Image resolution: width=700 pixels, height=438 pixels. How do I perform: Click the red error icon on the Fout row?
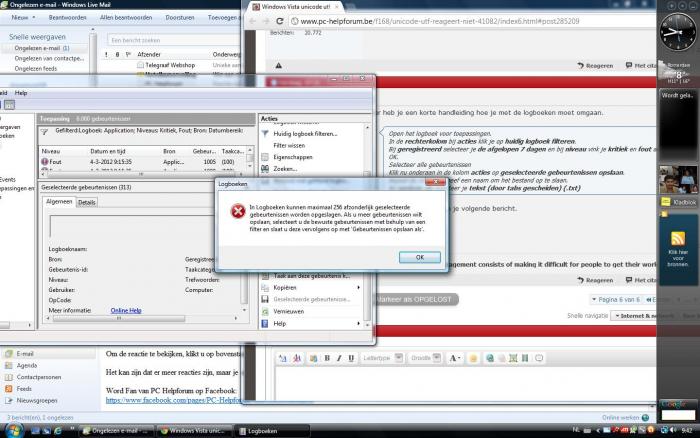[45, 162]
